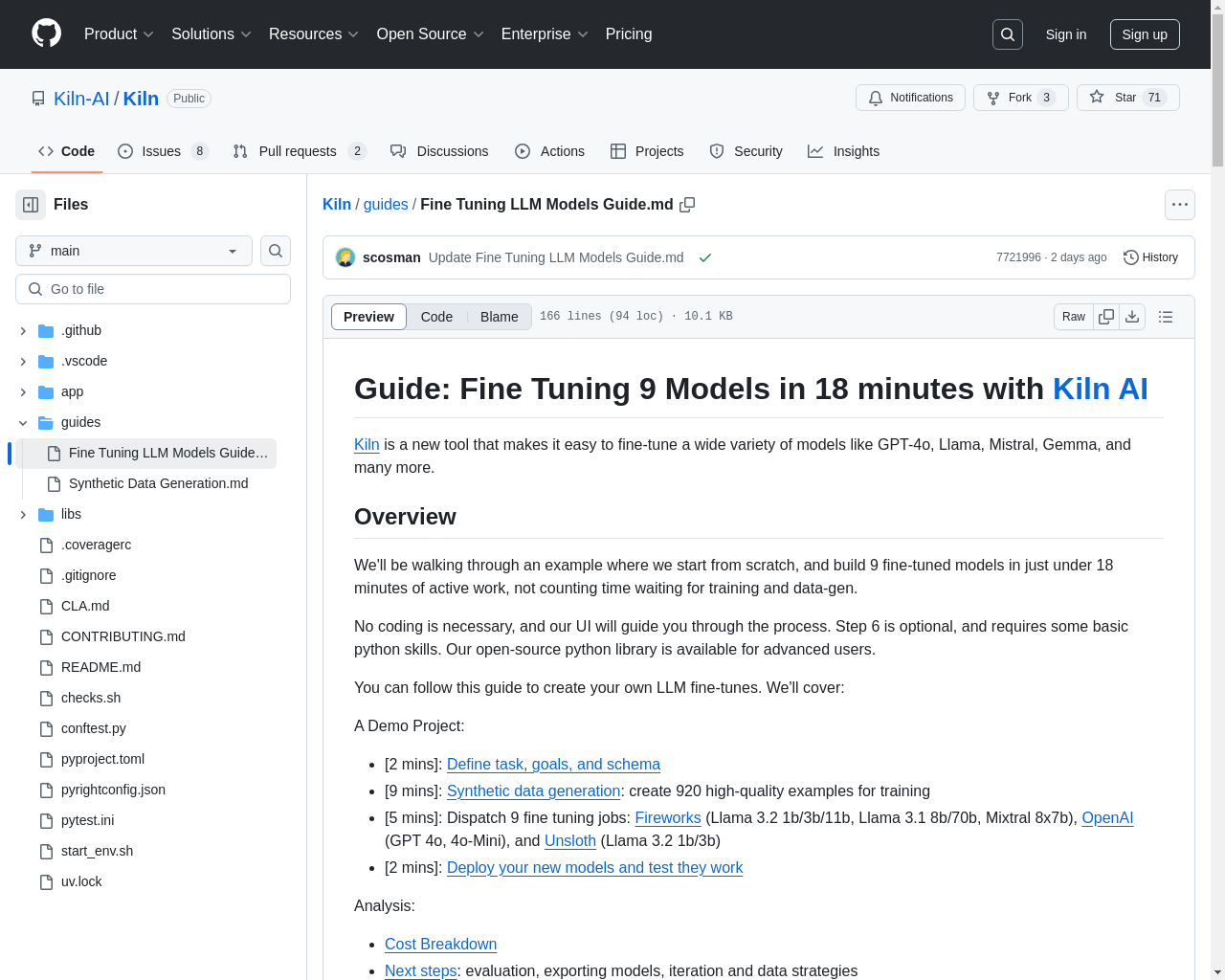Screen dimensions: 1225x980
Task: Open the Solutions menu dropdown
Action: tap(211, 34)
